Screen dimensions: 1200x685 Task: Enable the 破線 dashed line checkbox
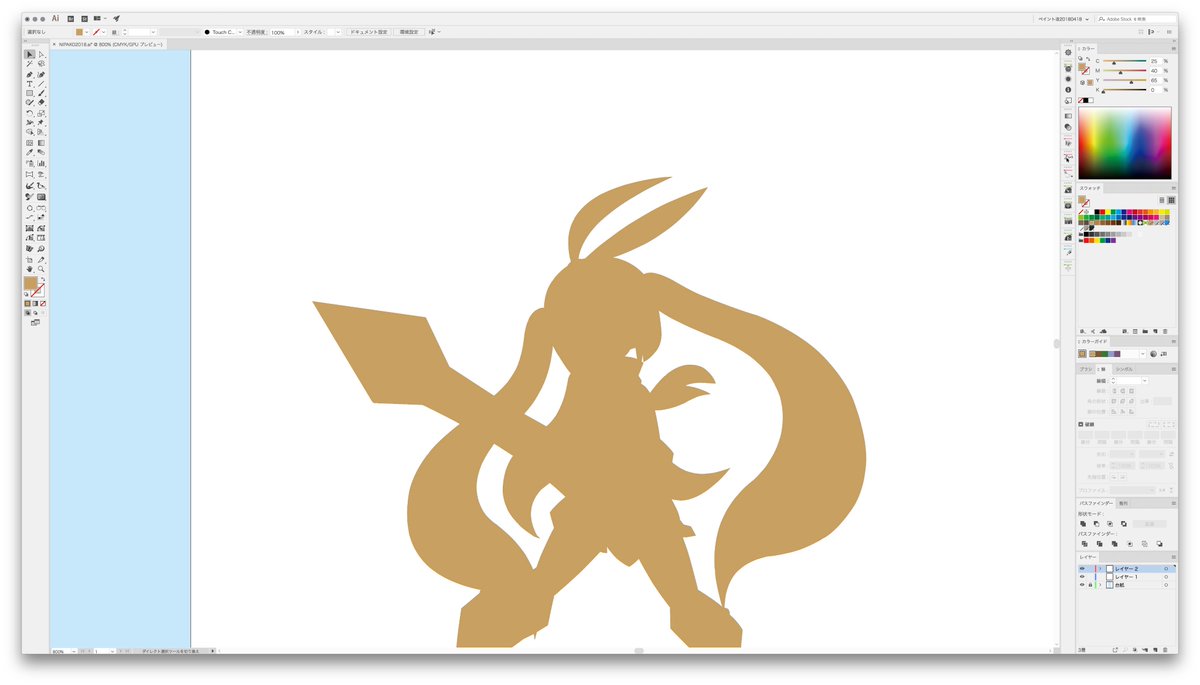click(1081, 424)
